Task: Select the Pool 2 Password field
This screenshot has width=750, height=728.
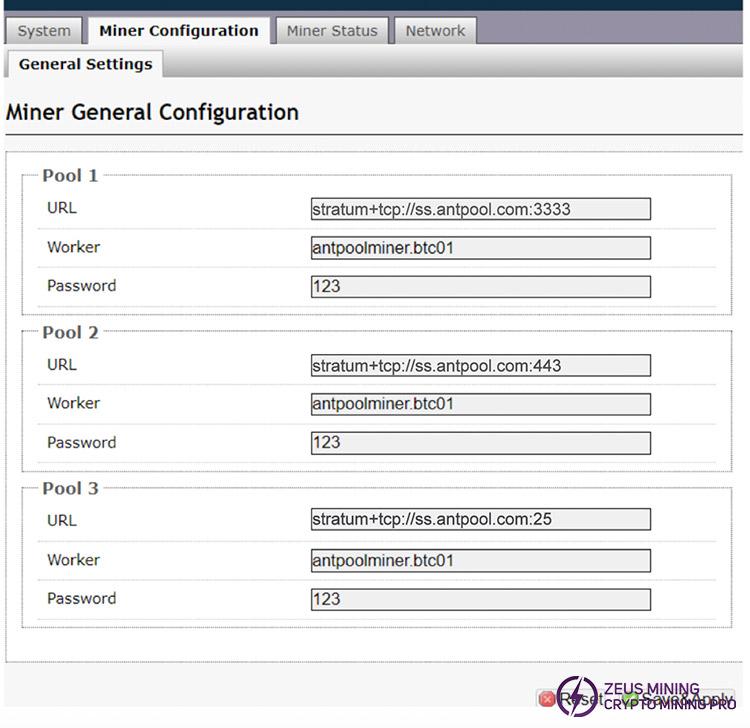Action: pos(480,443)
